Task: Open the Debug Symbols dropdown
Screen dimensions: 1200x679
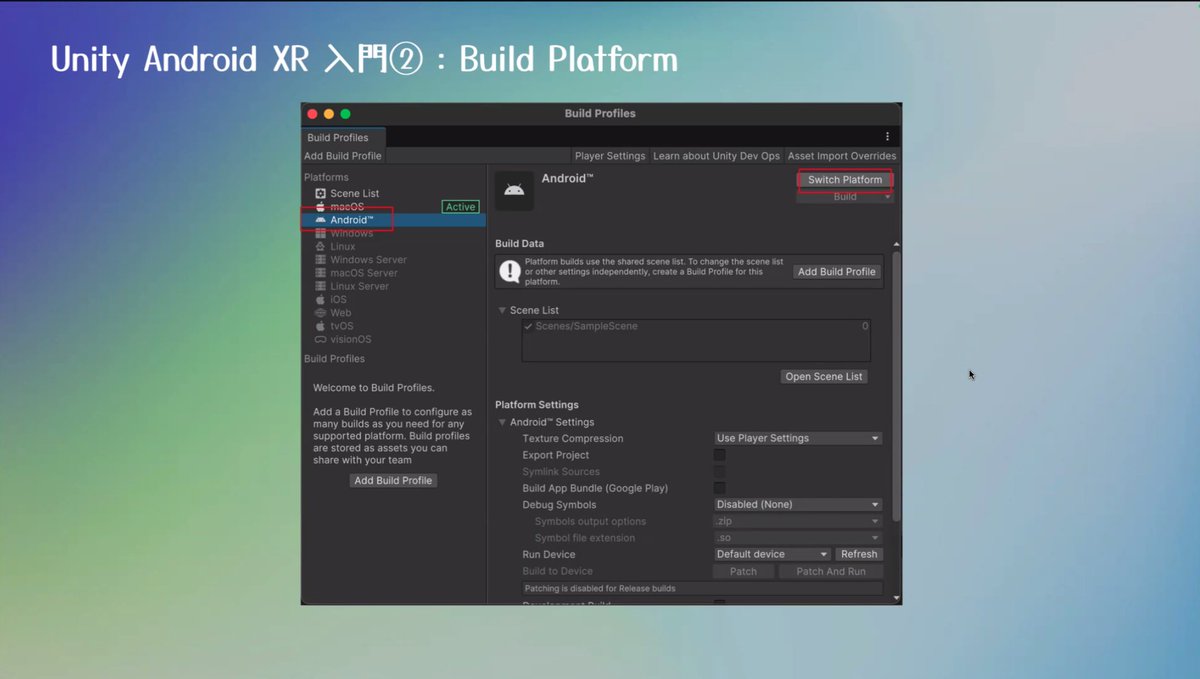Action: 797,504
